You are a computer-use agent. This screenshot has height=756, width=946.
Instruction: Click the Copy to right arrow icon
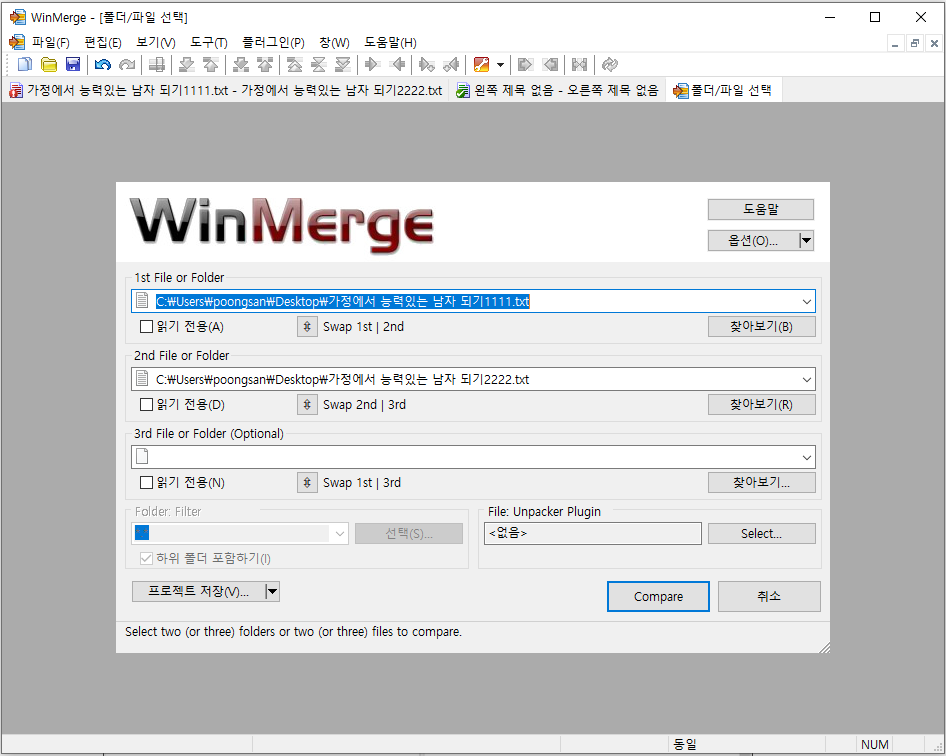(x=372, y=65)
